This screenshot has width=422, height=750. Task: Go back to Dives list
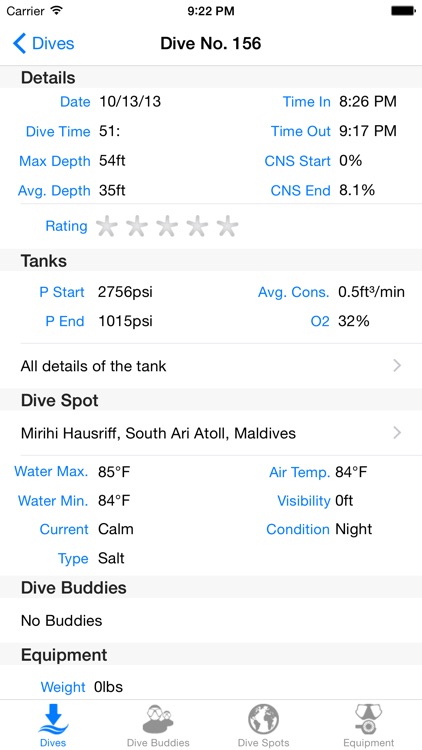point(44,44)
